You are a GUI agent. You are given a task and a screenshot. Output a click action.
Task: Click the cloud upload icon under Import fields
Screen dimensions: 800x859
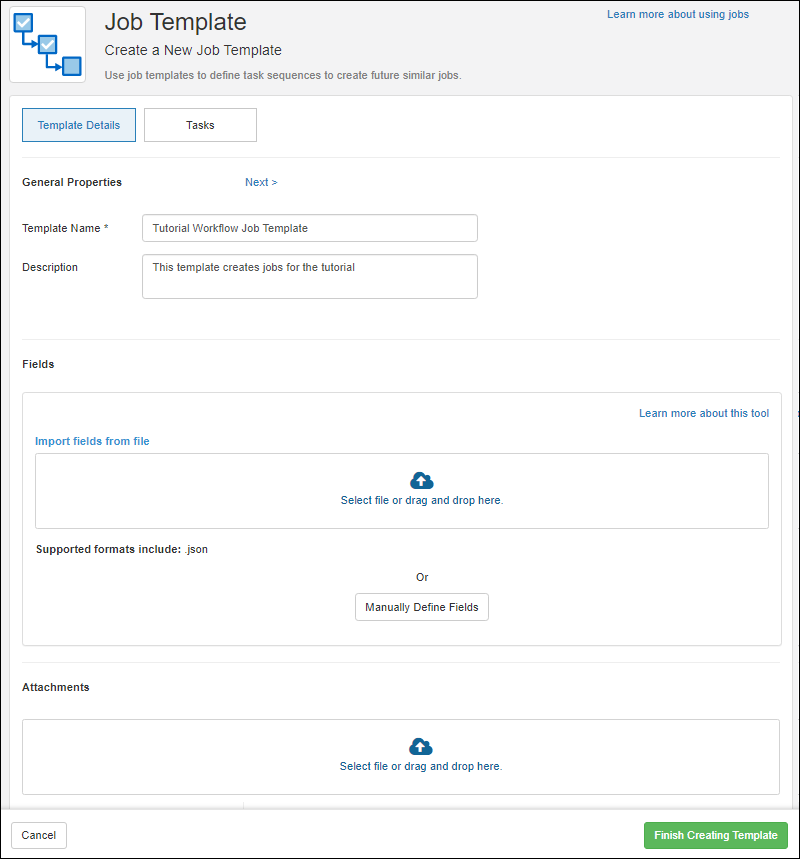pyautogui.click(x=422, y=480)
